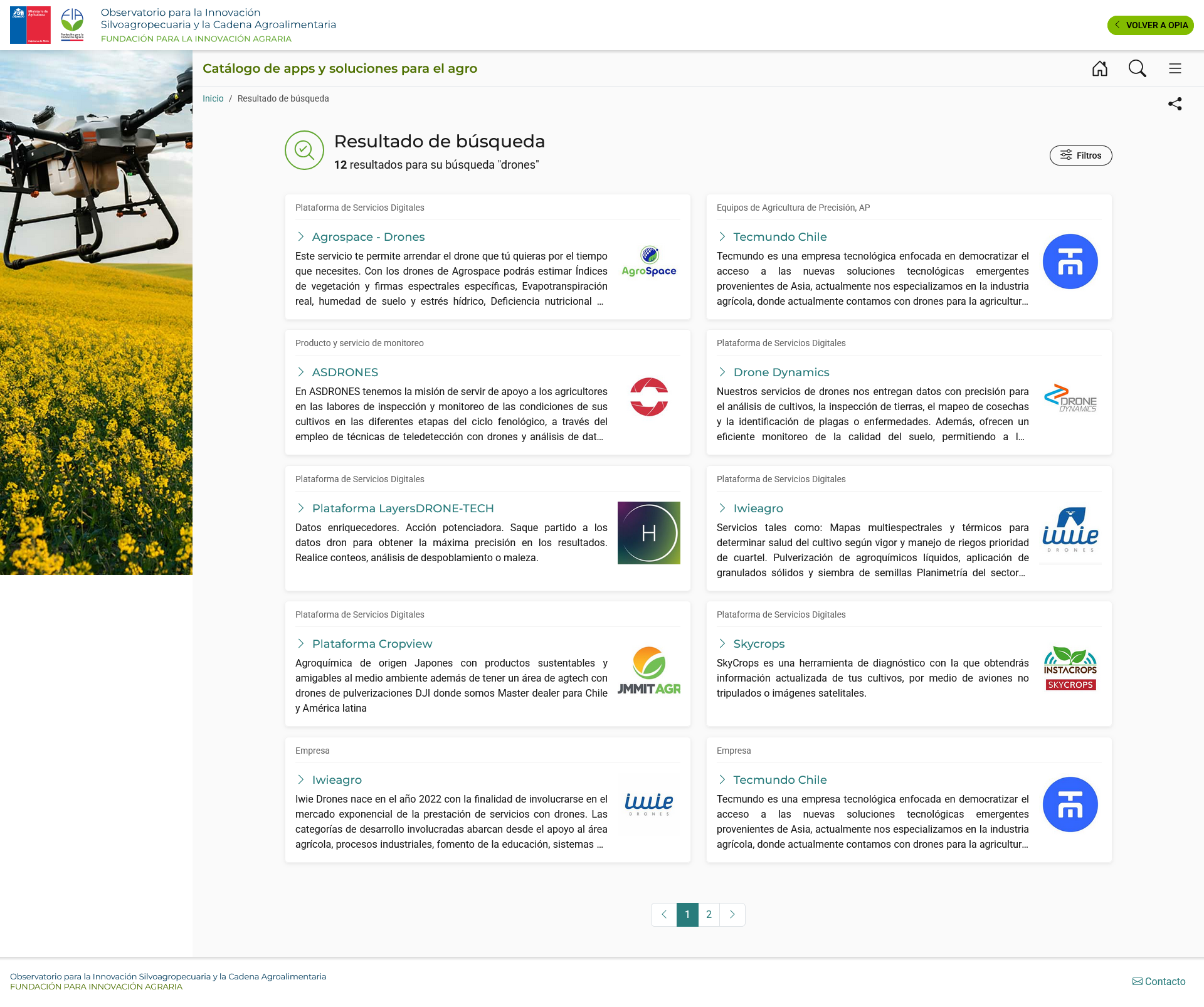The width and height of the screenshot is (1204, 1007).
Task: Go to next results page arrow
Action: tap(732, 915)
